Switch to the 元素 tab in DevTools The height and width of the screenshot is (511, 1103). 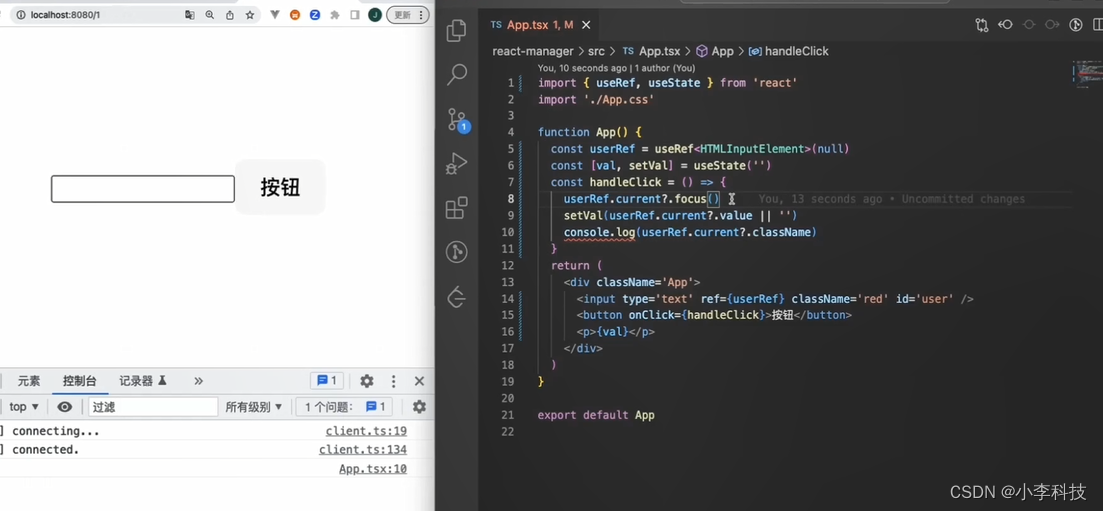click(29, 381)
